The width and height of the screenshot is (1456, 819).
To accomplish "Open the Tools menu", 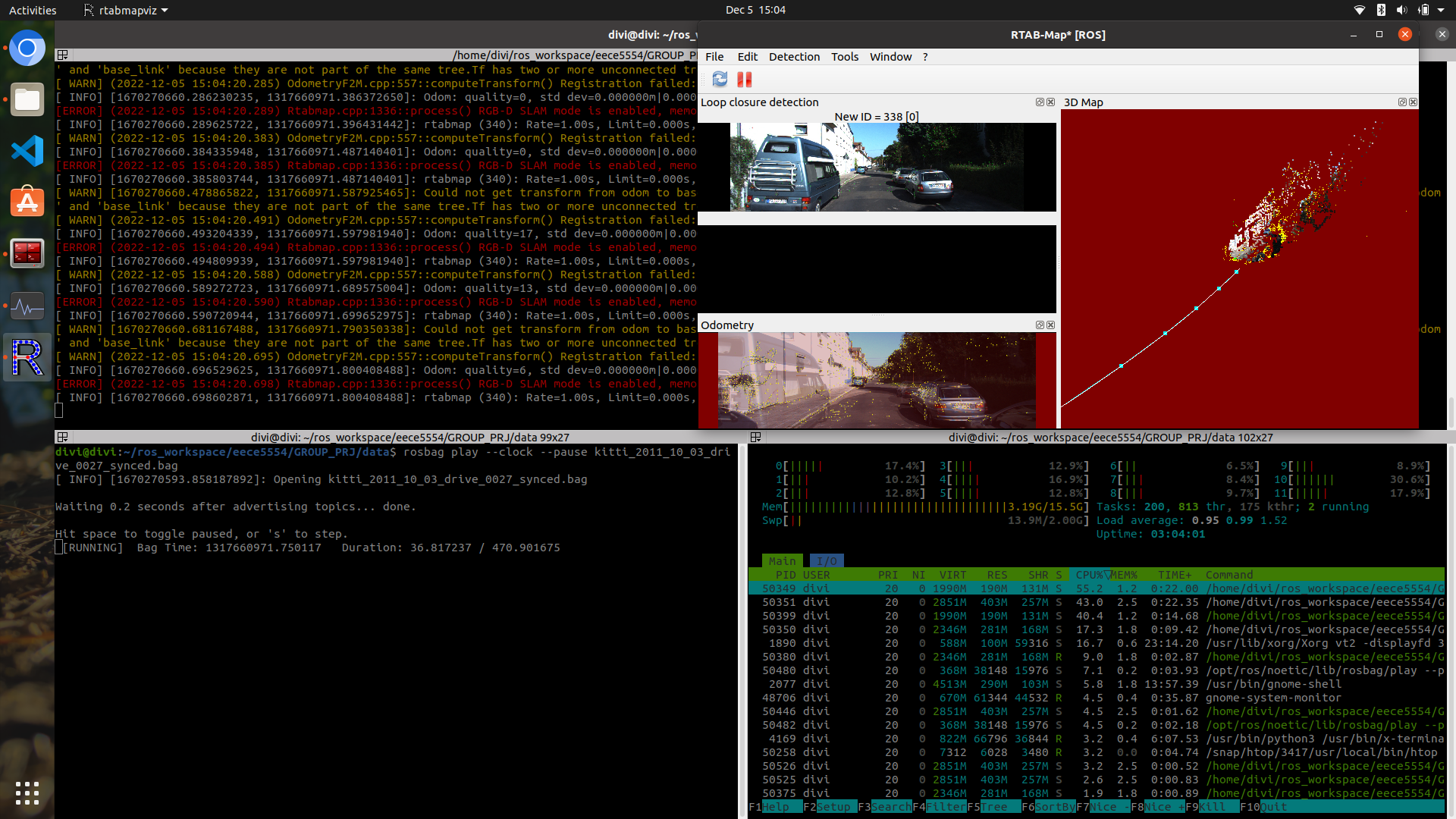I will pos(844,57).
